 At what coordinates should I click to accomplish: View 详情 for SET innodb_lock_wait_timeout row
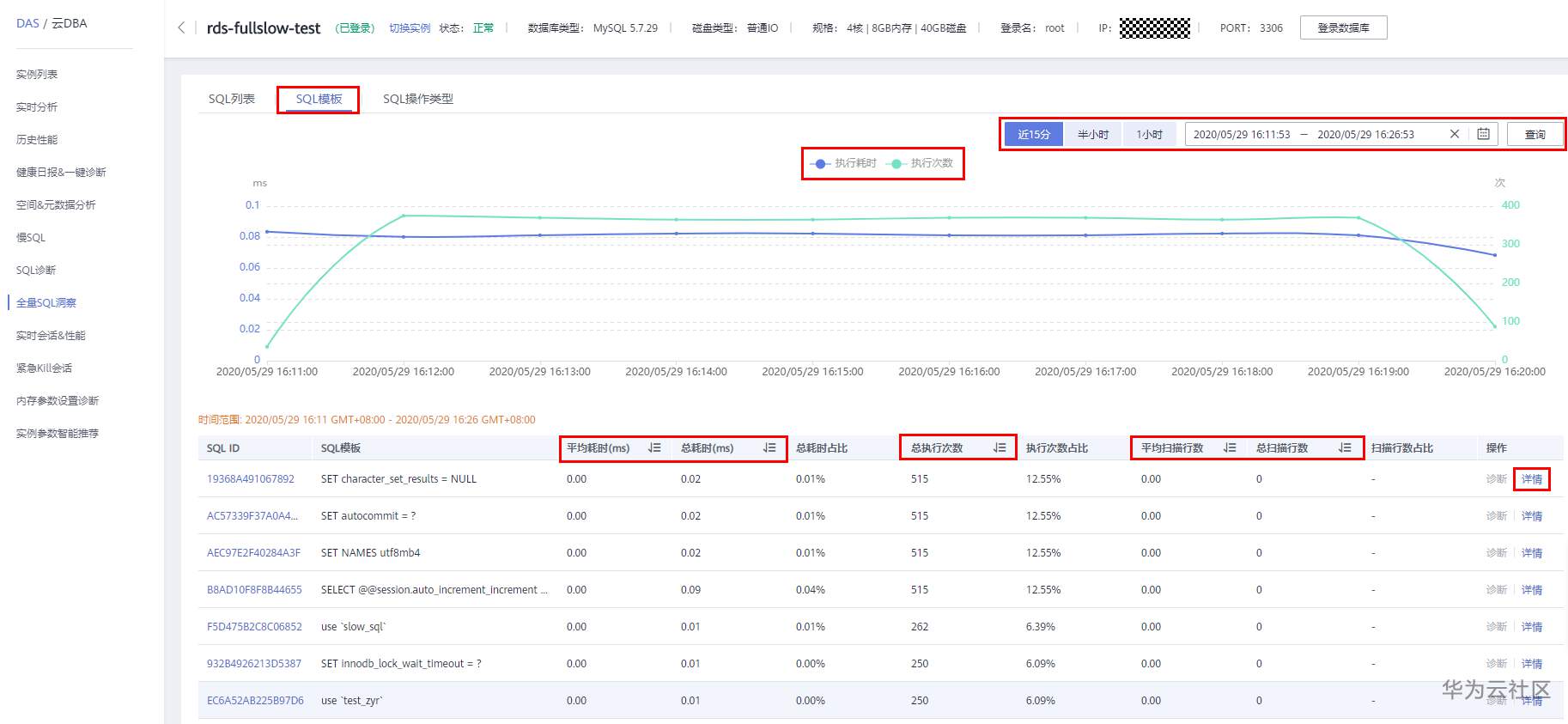point(1532,664)
